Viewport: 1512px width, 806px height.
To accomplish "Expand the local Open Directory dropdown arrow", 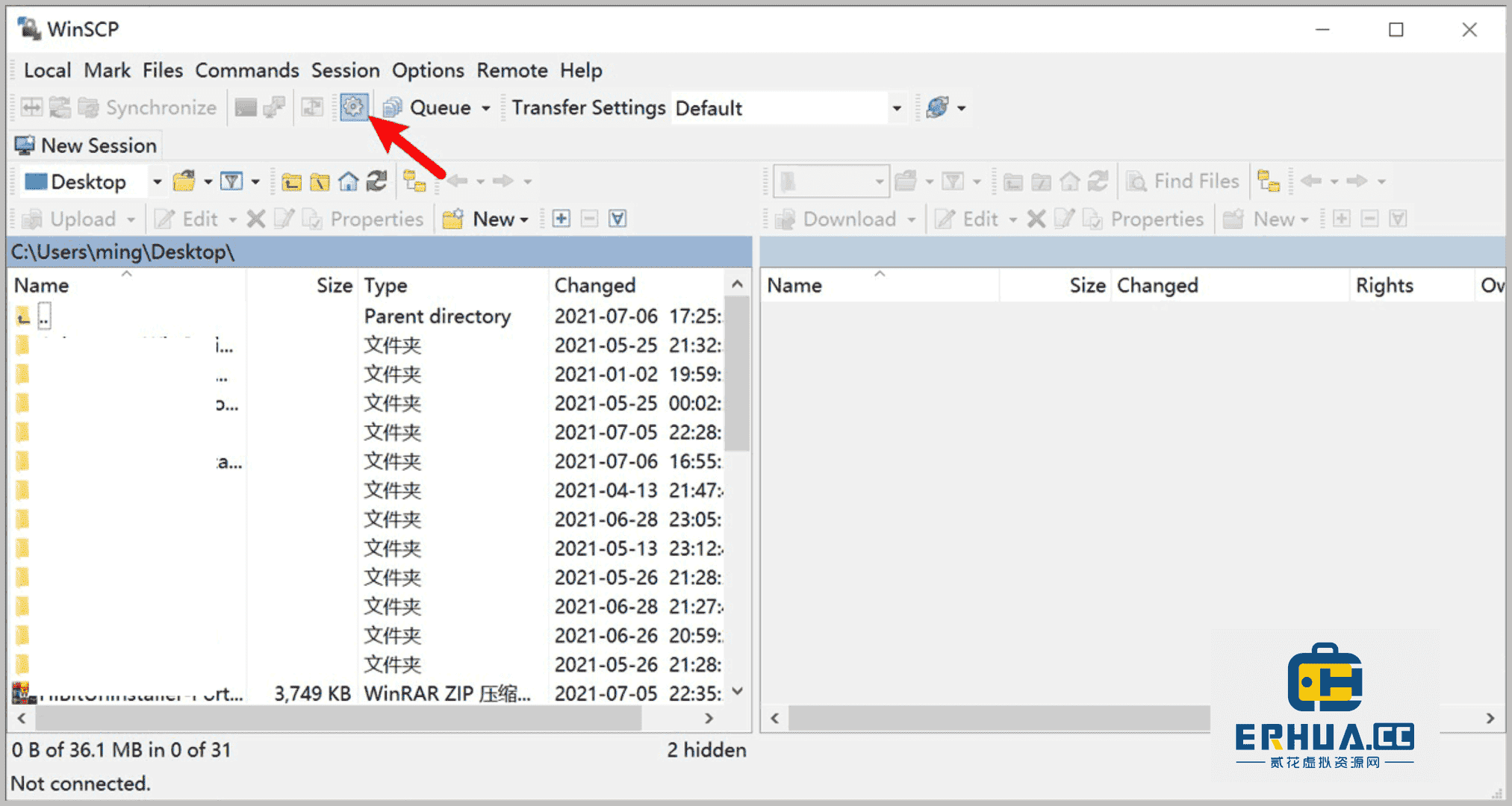I will tap(208, 181).
